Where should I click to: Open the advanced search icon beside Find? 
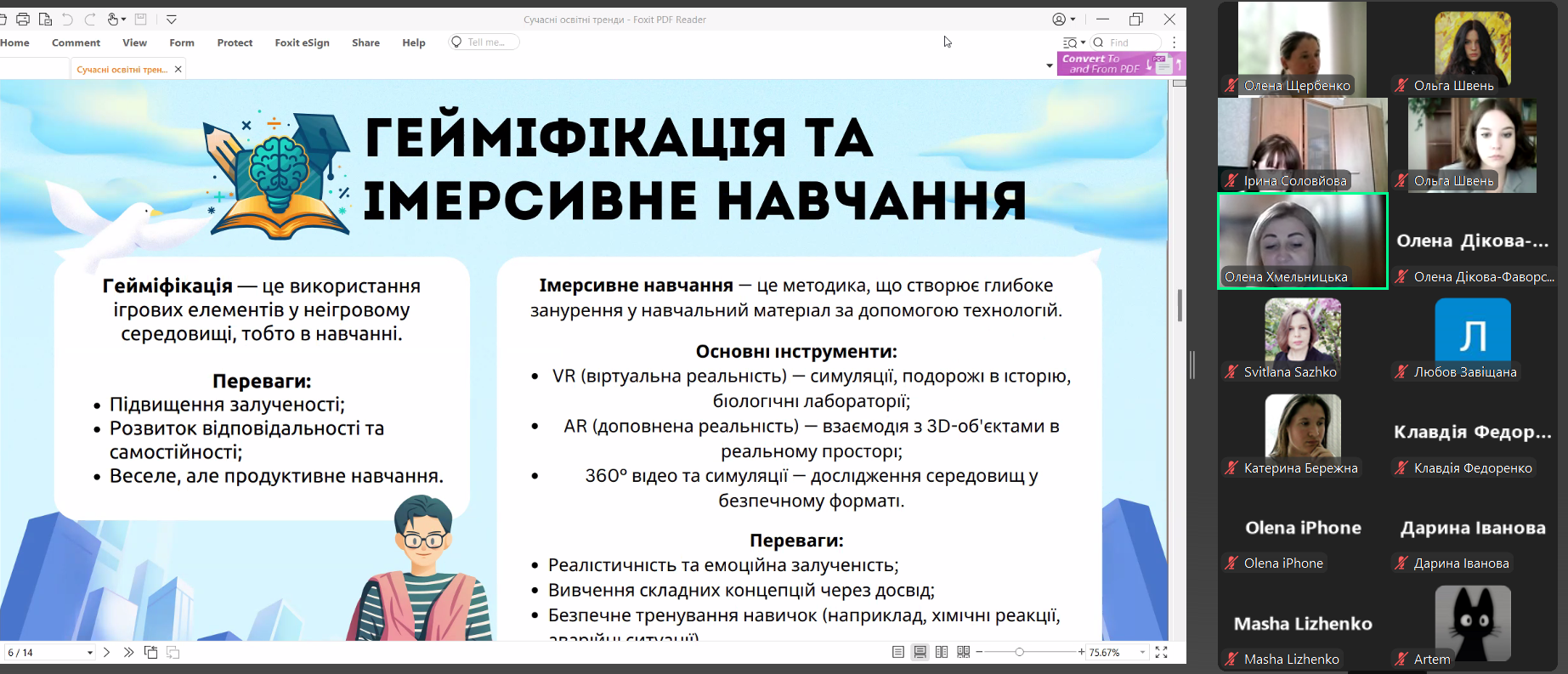pyautogui.click(x=1071, y=42)
